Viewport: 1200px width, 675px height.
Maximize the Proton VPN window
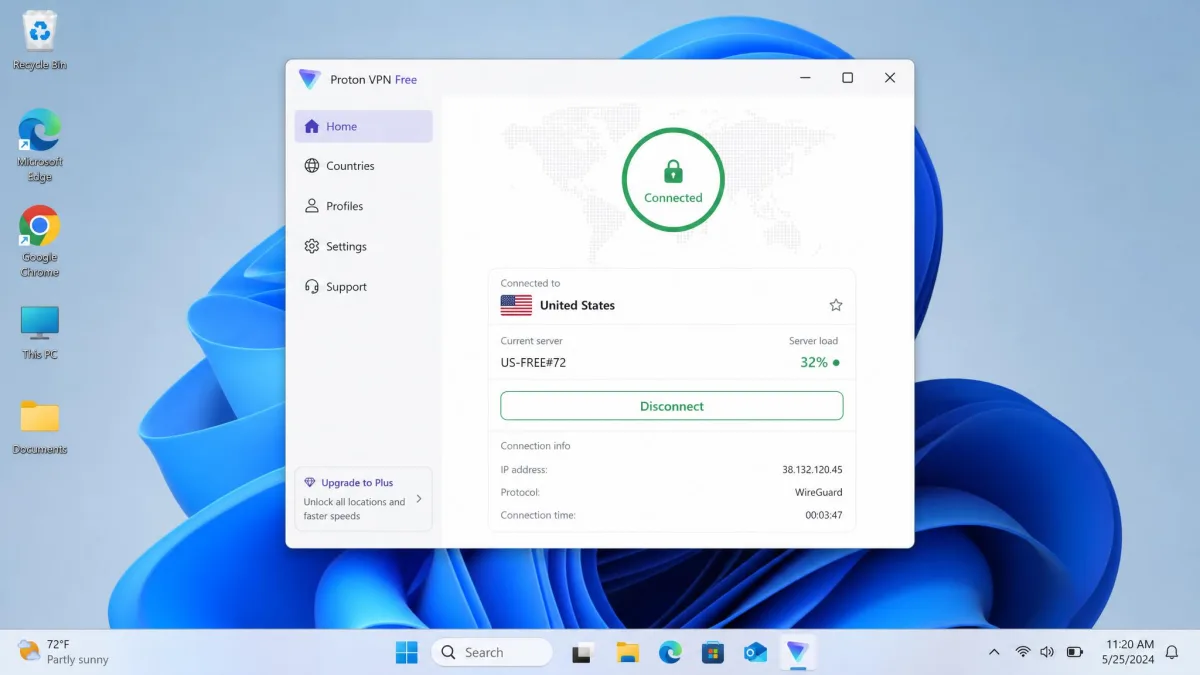tap(847, 78)
